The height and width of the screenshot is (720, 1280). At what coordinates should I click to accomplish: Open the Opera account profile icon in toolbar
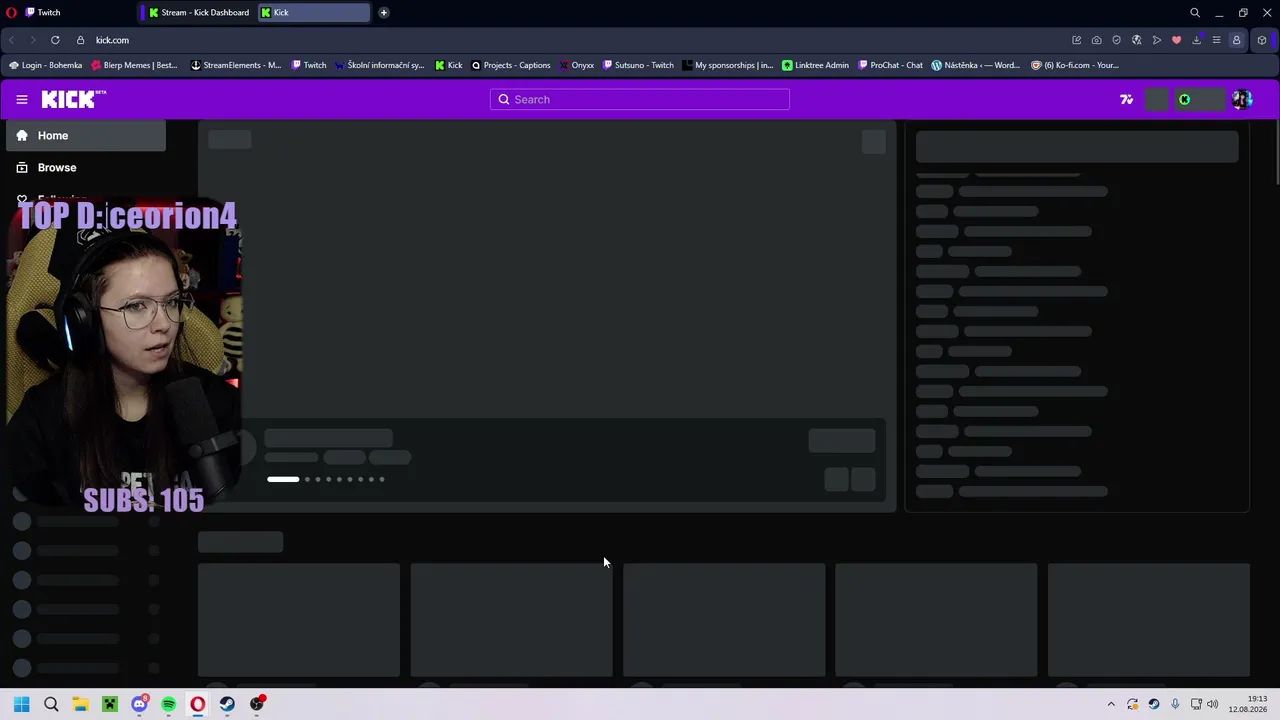(x=1237, y=40)
